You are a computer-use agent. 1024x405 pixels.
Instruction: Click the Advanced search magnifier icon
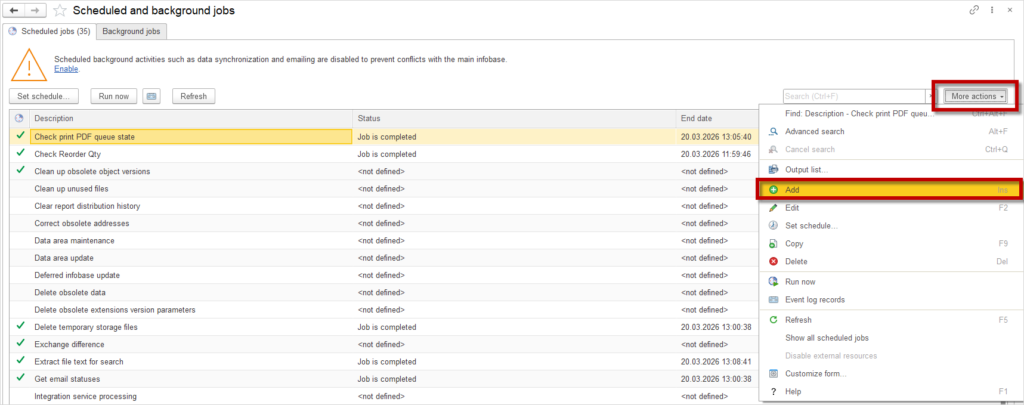click(774, 131)
